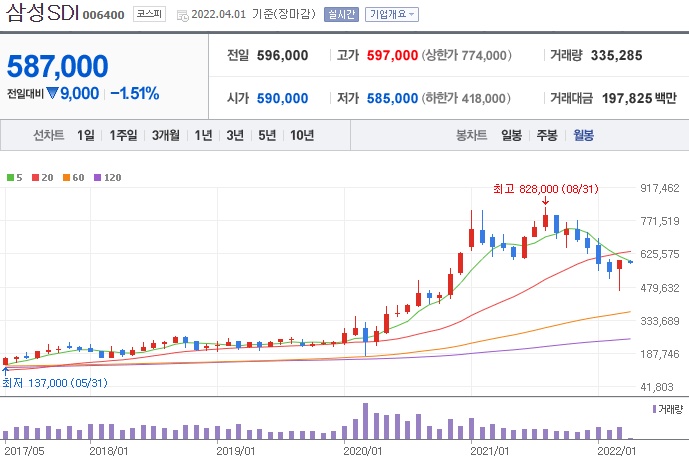Image resolution: width=689 pixels, height=458 pixels.
Task: Select the 1년 line chart tab
Action: click(x=203, y=135)
